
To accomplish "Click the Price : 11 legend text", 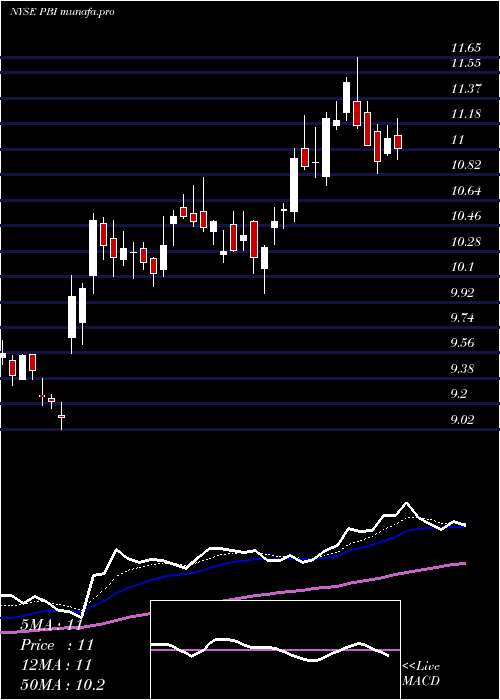I will click(57, 645).
